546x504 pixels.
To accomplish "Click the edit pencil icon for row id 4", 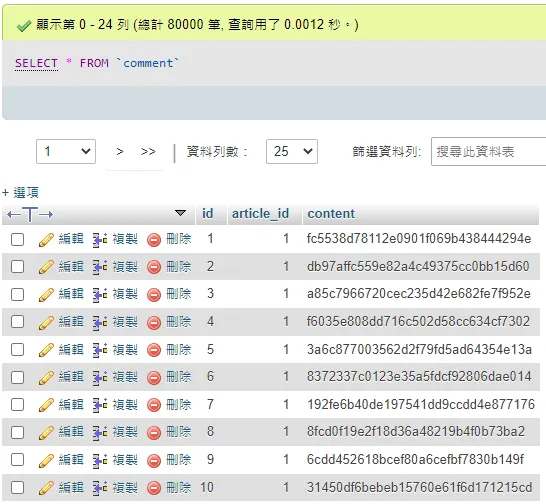I will point(46,322).
